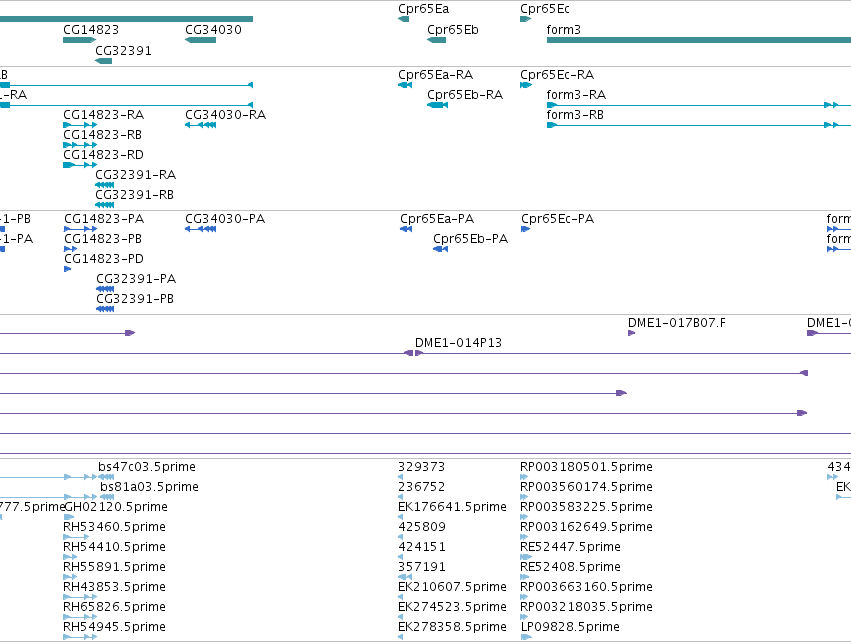Select protein label CG34030-PA
Viewport: 851px width, 642px height.
click(225, 219)
